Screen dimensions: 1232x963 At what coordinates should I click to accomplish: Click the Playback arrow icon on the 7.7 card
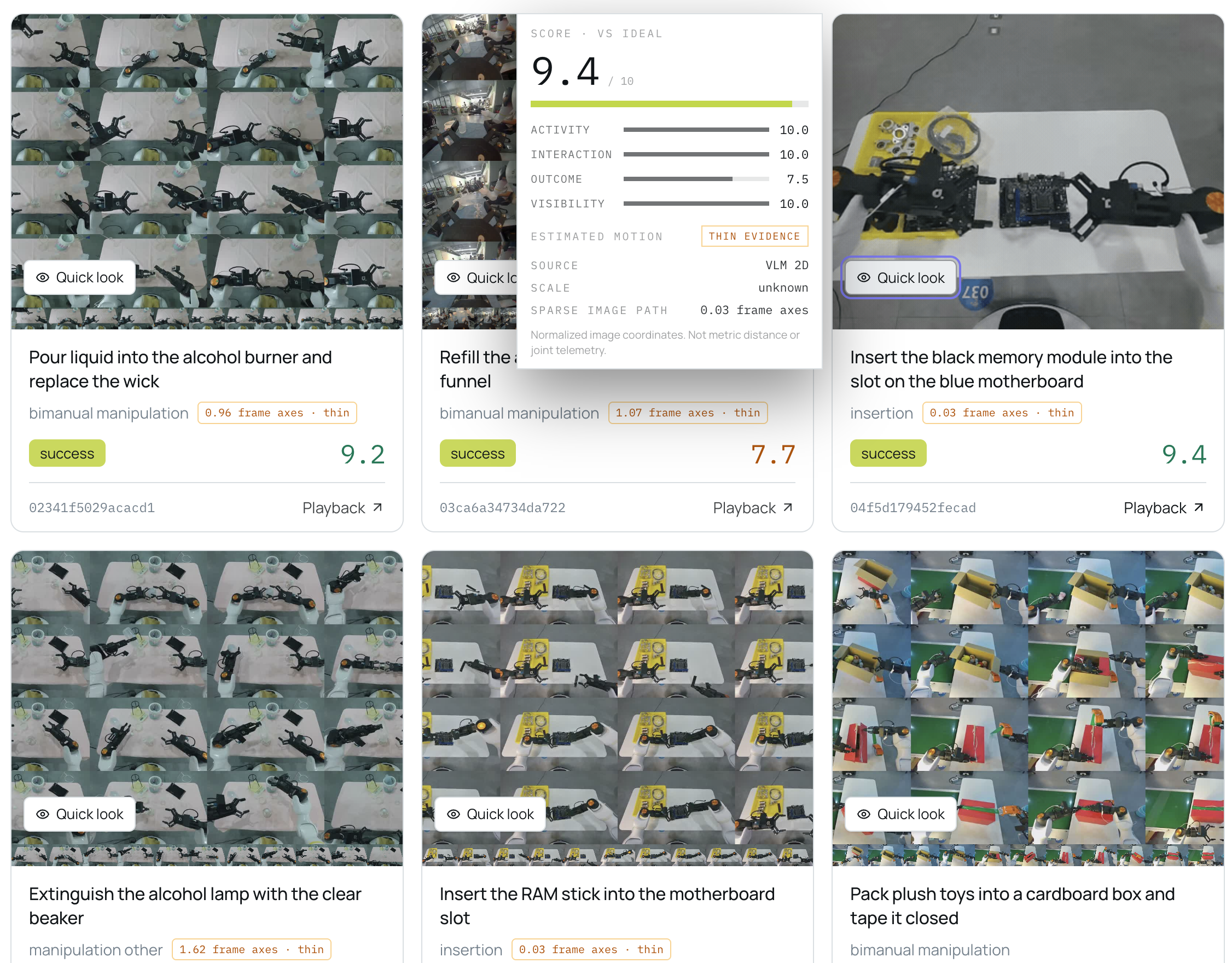(x=788, y=507)
